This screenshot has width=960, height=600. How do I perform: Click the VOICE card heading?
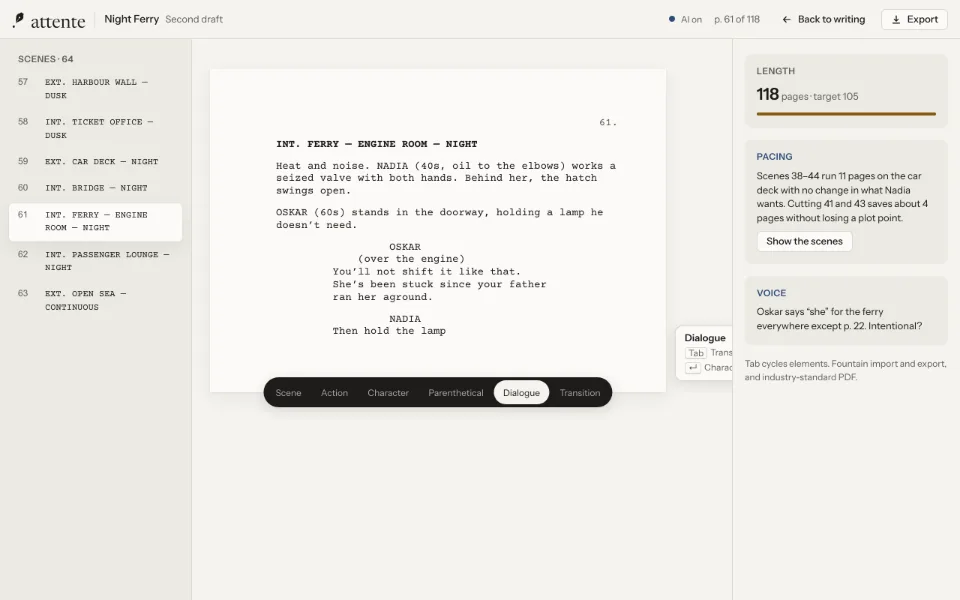tap(771, 293)
